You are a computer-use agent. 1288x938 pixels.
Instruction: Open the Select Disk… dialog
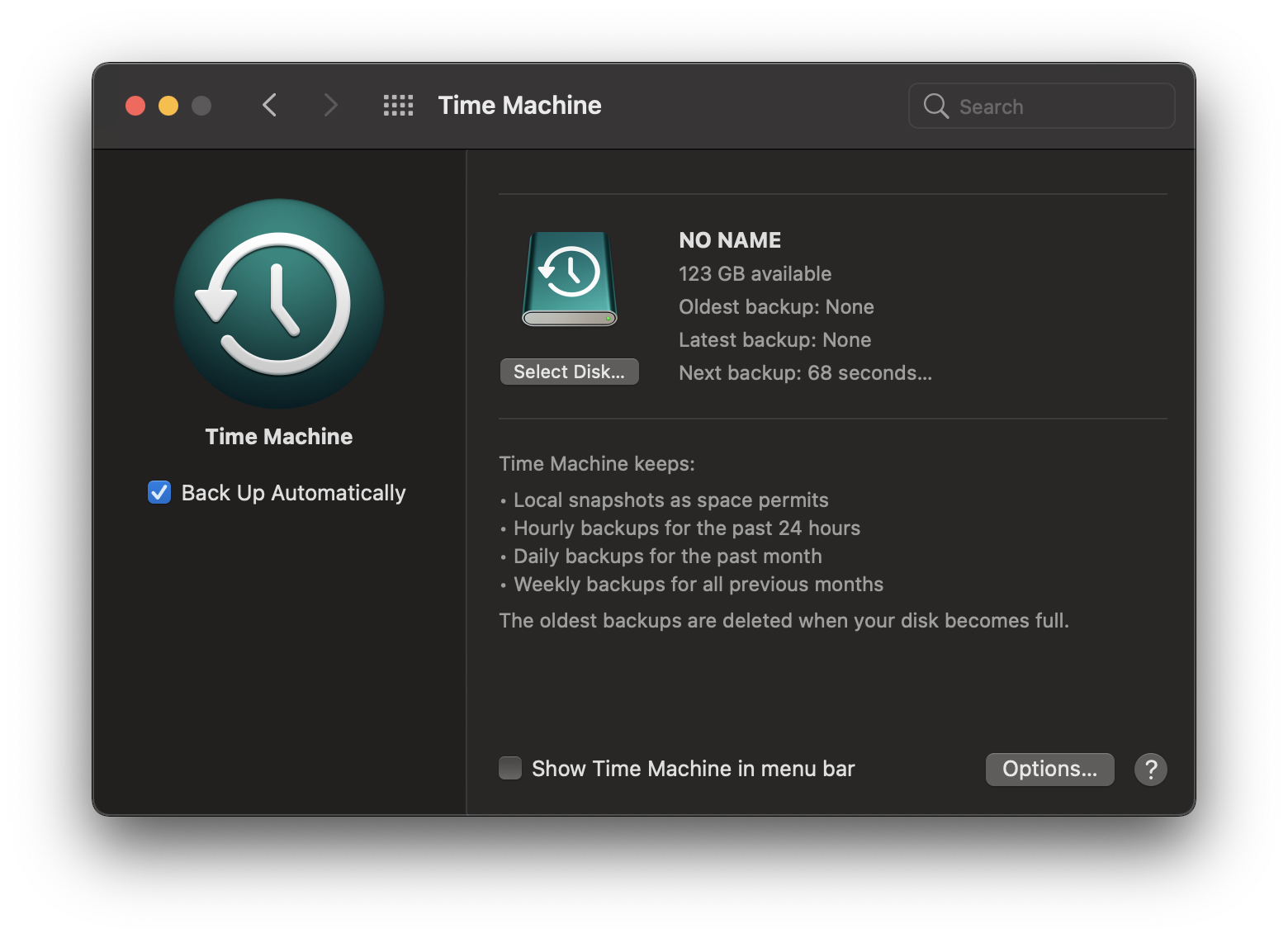(570, 372)
